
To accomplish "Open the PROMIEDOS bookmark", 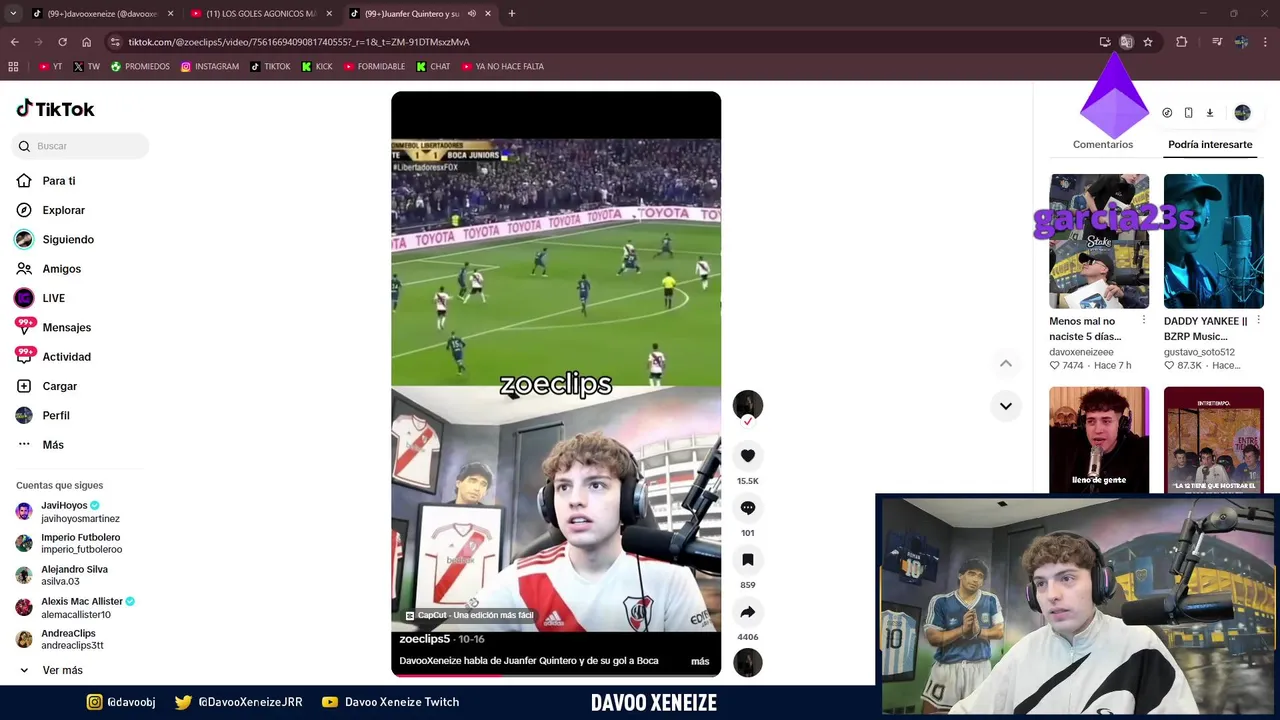I will point(140,67).
